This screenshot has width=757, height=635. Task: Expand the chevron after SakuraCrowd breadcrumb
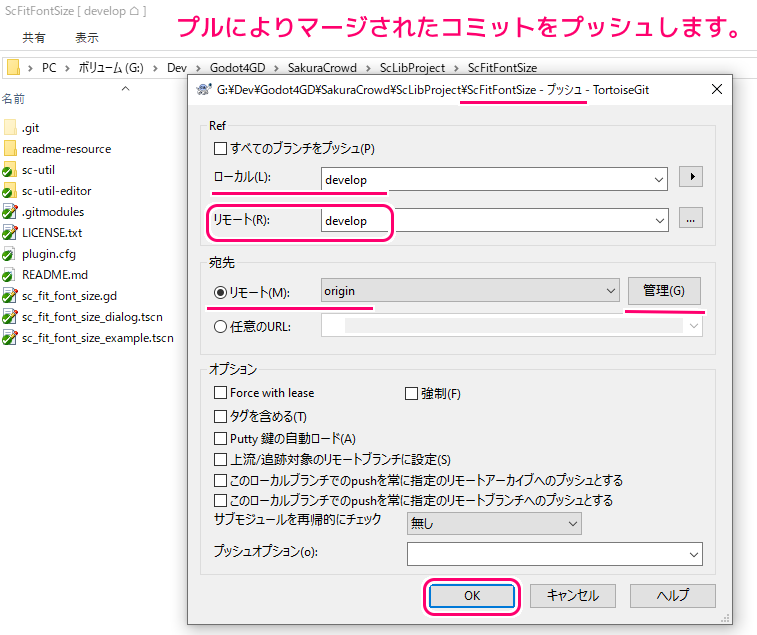click(368, 68)
